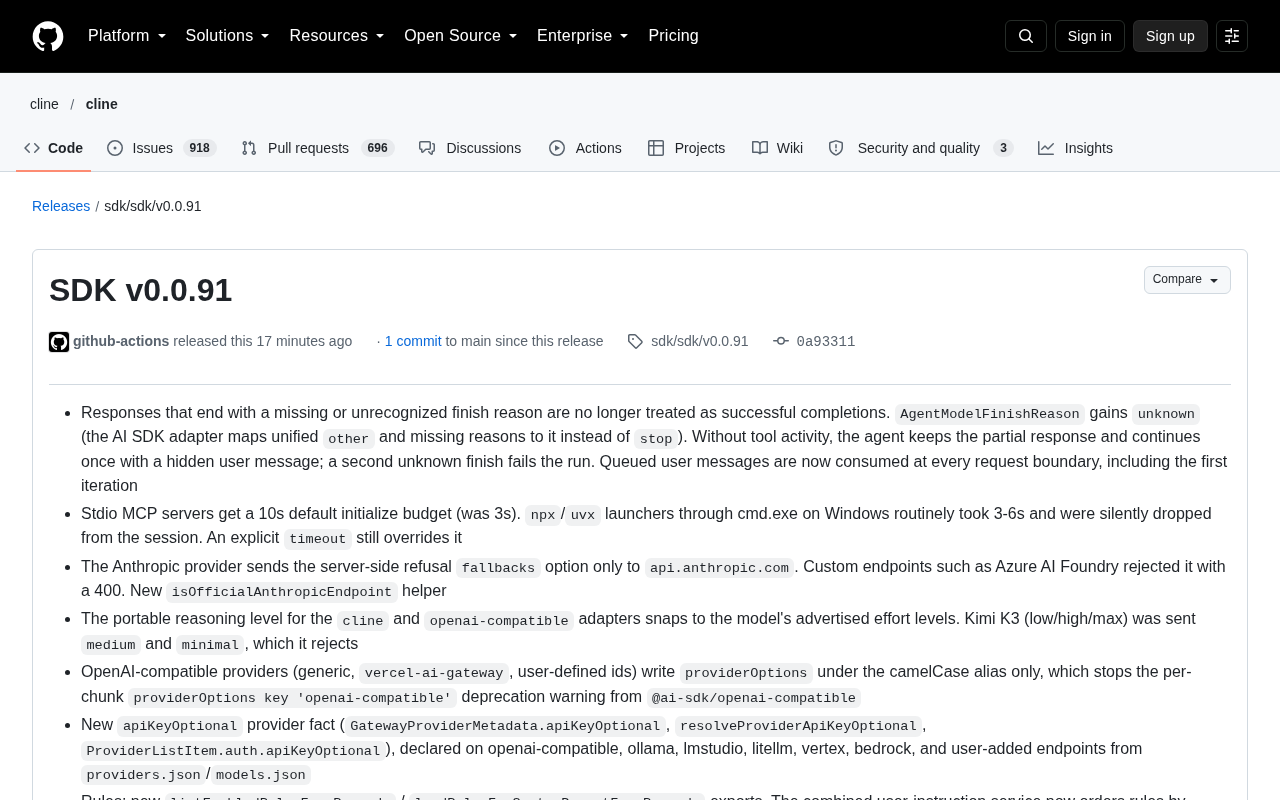Image resolution: width=1280 pixels, height=800 pixels.
Task: Open the appearance settings sliders icon
Action: click(x=1232, y=36)
